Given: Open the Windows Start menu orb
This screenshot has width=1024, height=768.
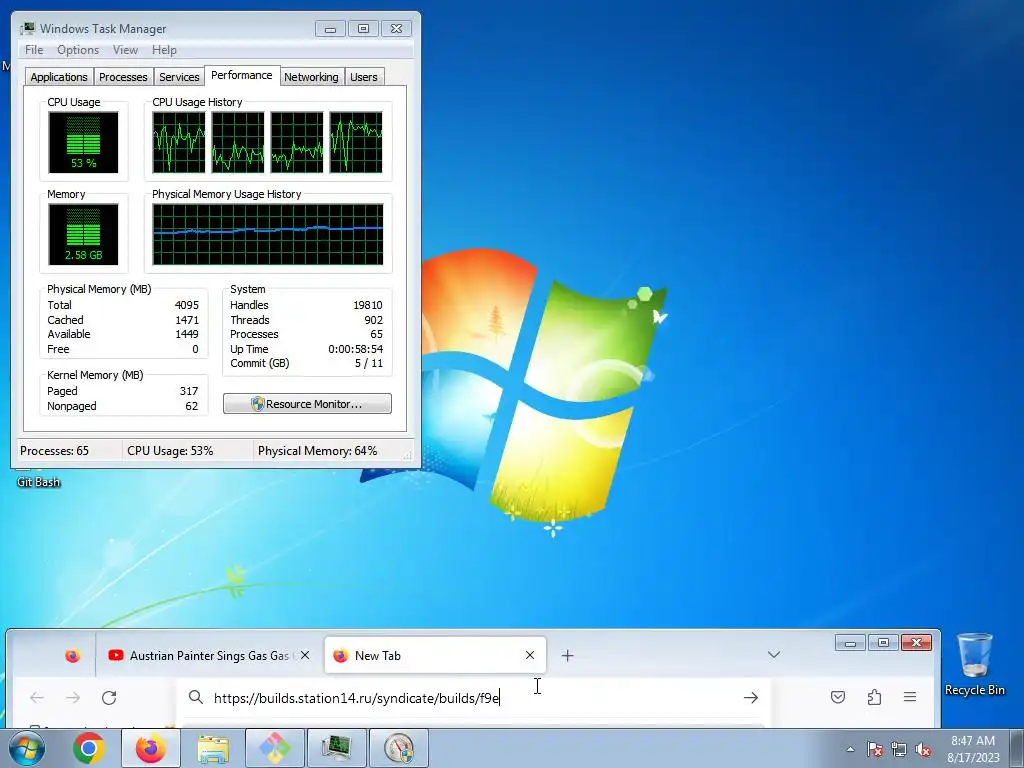Looking at the screenshot, I should tap(26, 748).
